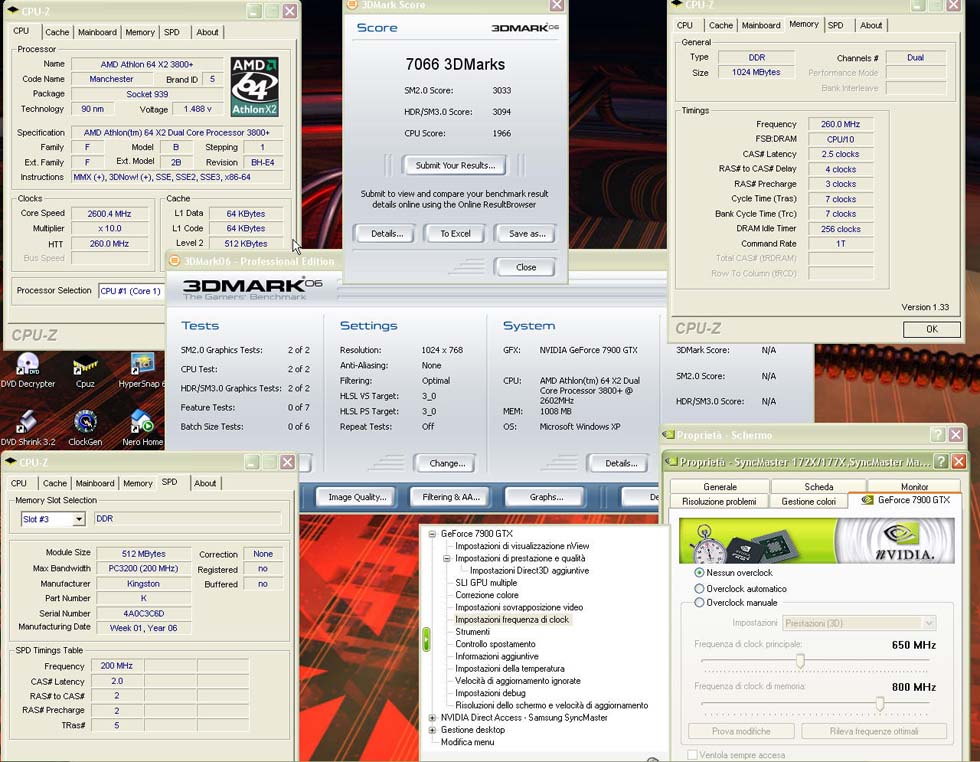Click 3DMark06 Professional Edition title bar icon
The height and width of the screenshot is (762, 980).
(x=174, y=261)
